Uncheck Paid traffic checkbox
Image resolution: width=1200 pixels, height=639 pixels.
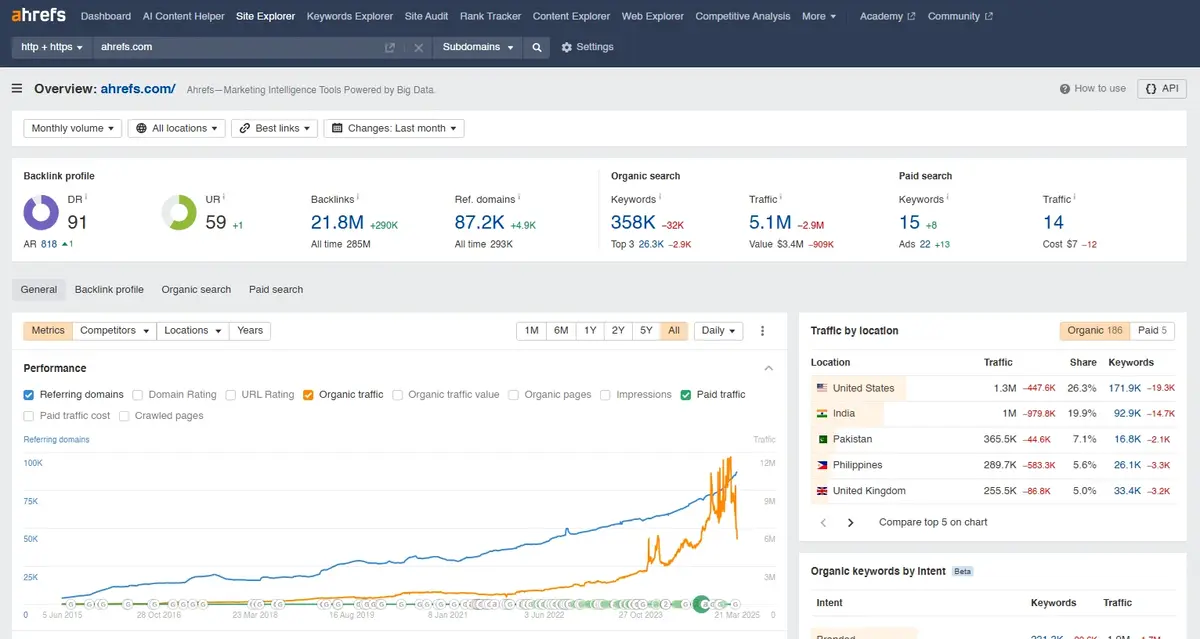[686, 395]
